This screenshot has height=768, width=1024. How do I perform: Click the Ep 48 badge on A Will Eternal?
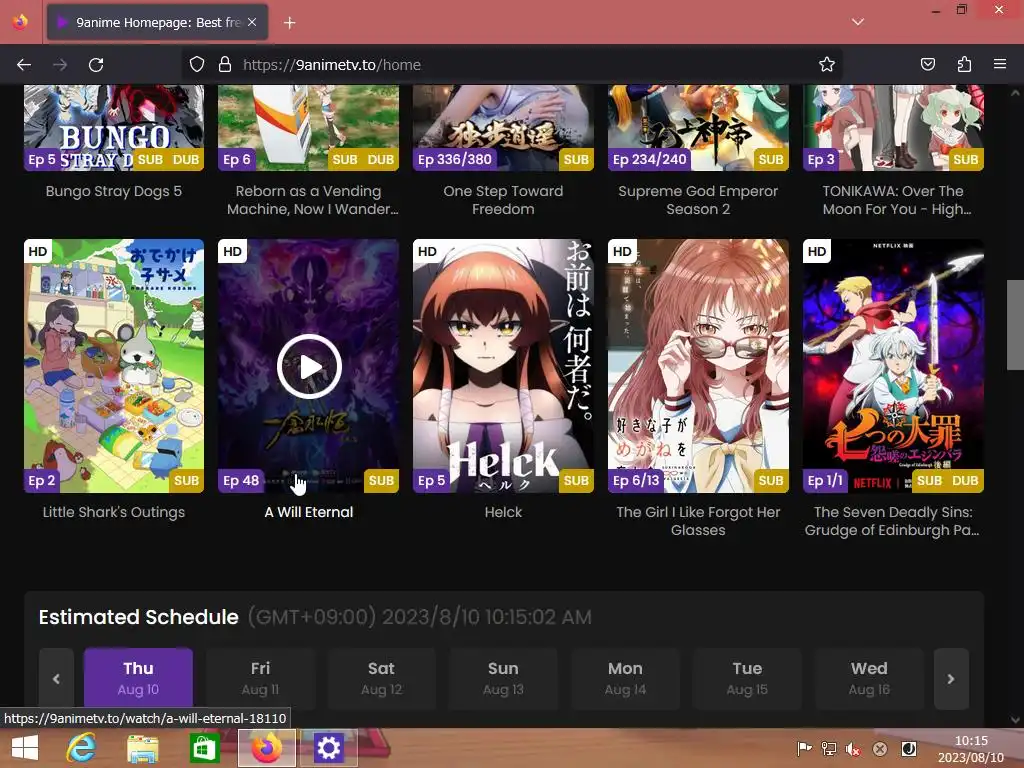click(x=241, y=481)
